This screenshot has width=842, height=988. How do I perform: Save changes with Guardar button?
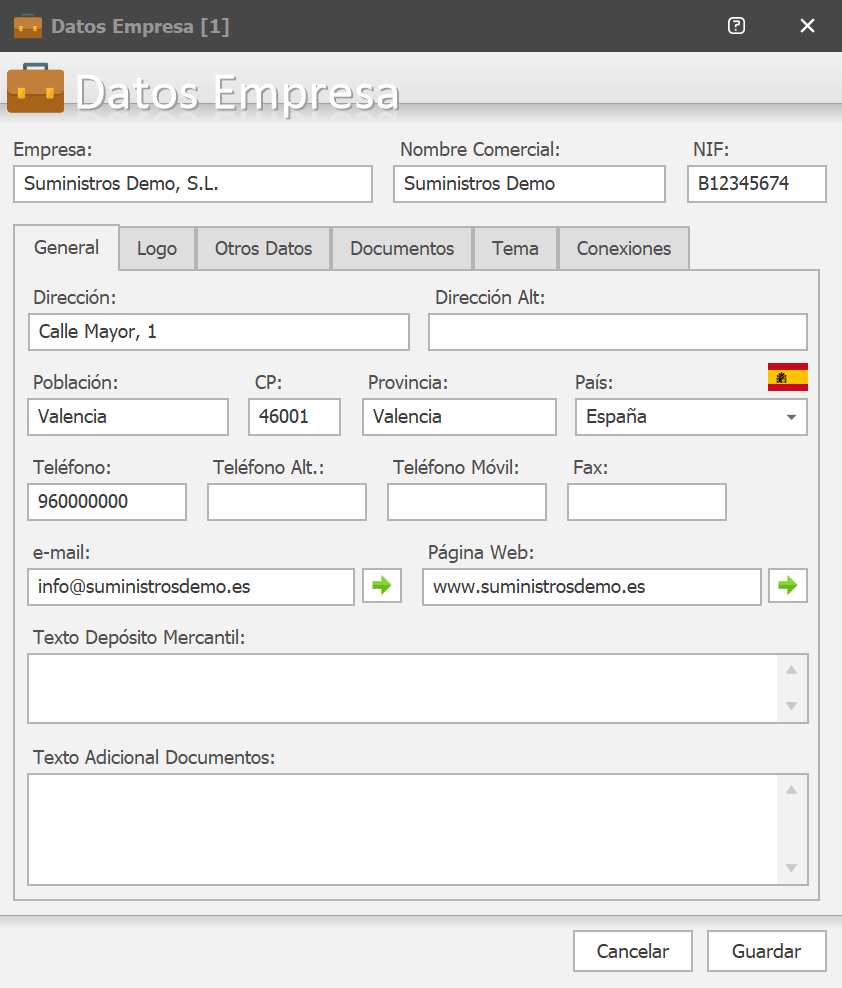[766, 951]
